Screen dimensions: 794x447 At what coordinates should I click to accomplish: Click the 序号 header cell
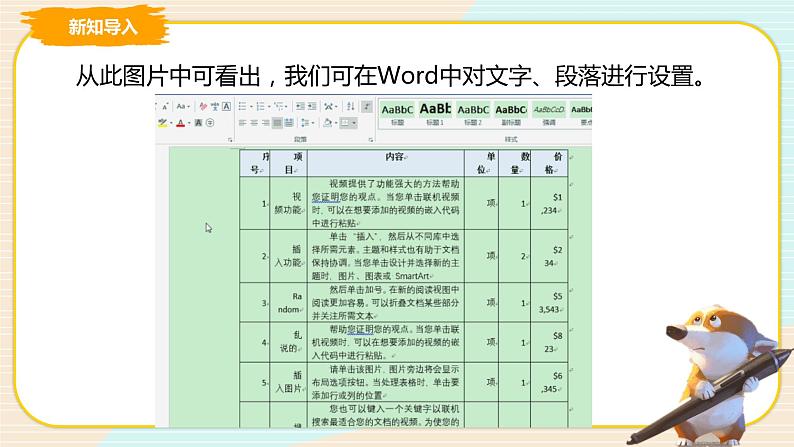tap(255, 163)
